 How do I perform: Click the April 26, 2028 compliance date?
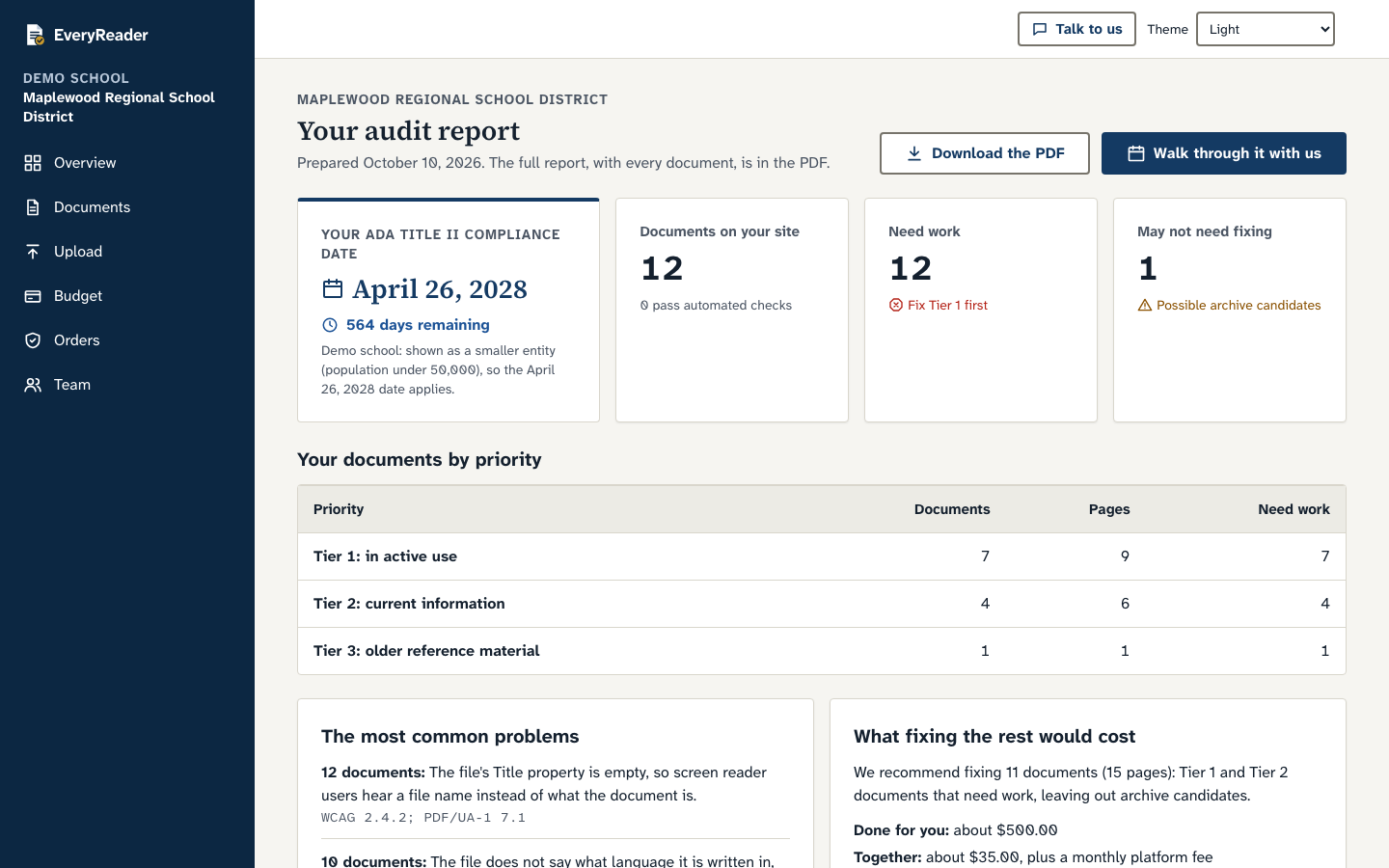[440, 289]
